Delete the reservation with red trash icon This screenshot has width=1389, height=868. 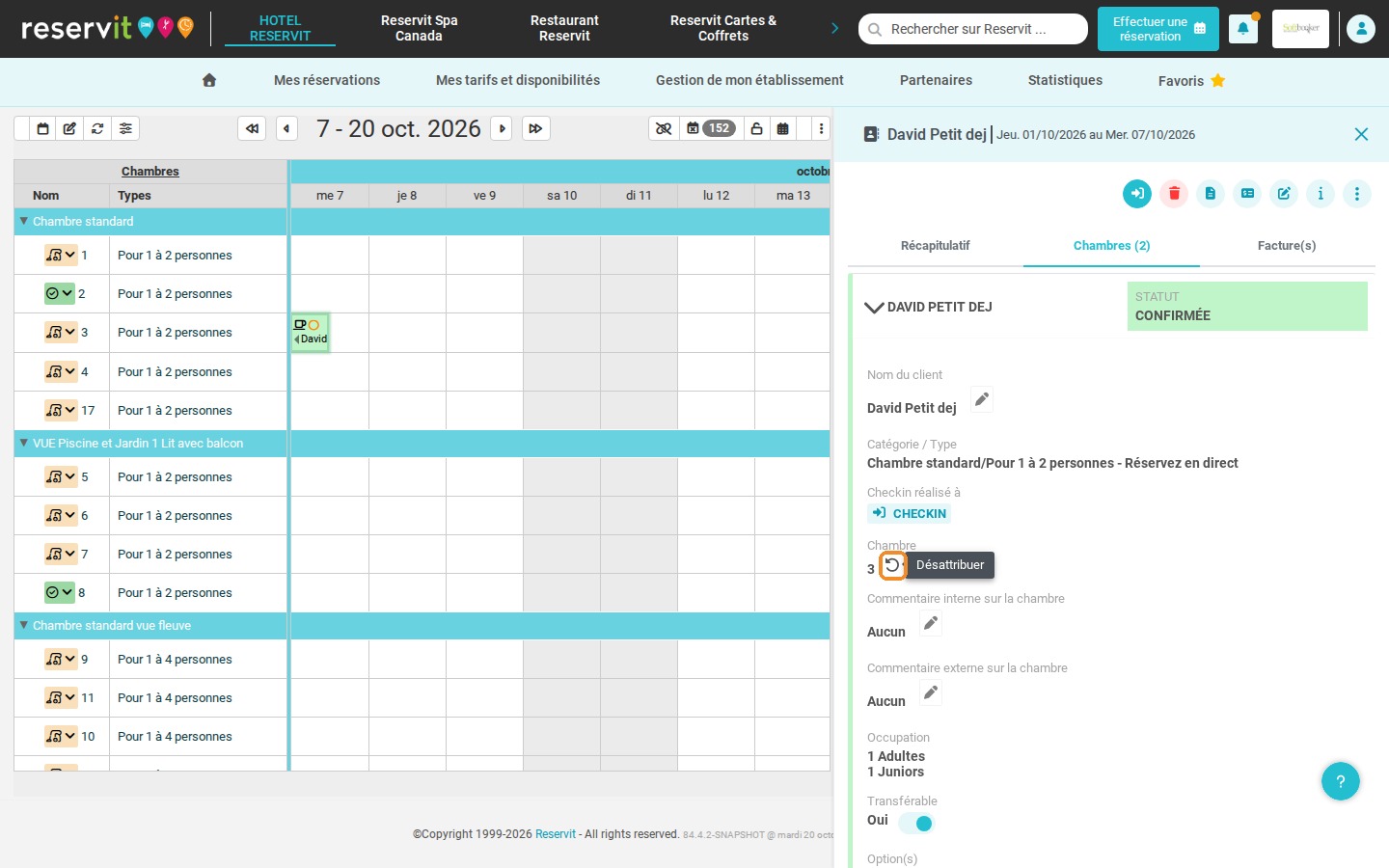pyautogui.click(x=1174, y=194)
